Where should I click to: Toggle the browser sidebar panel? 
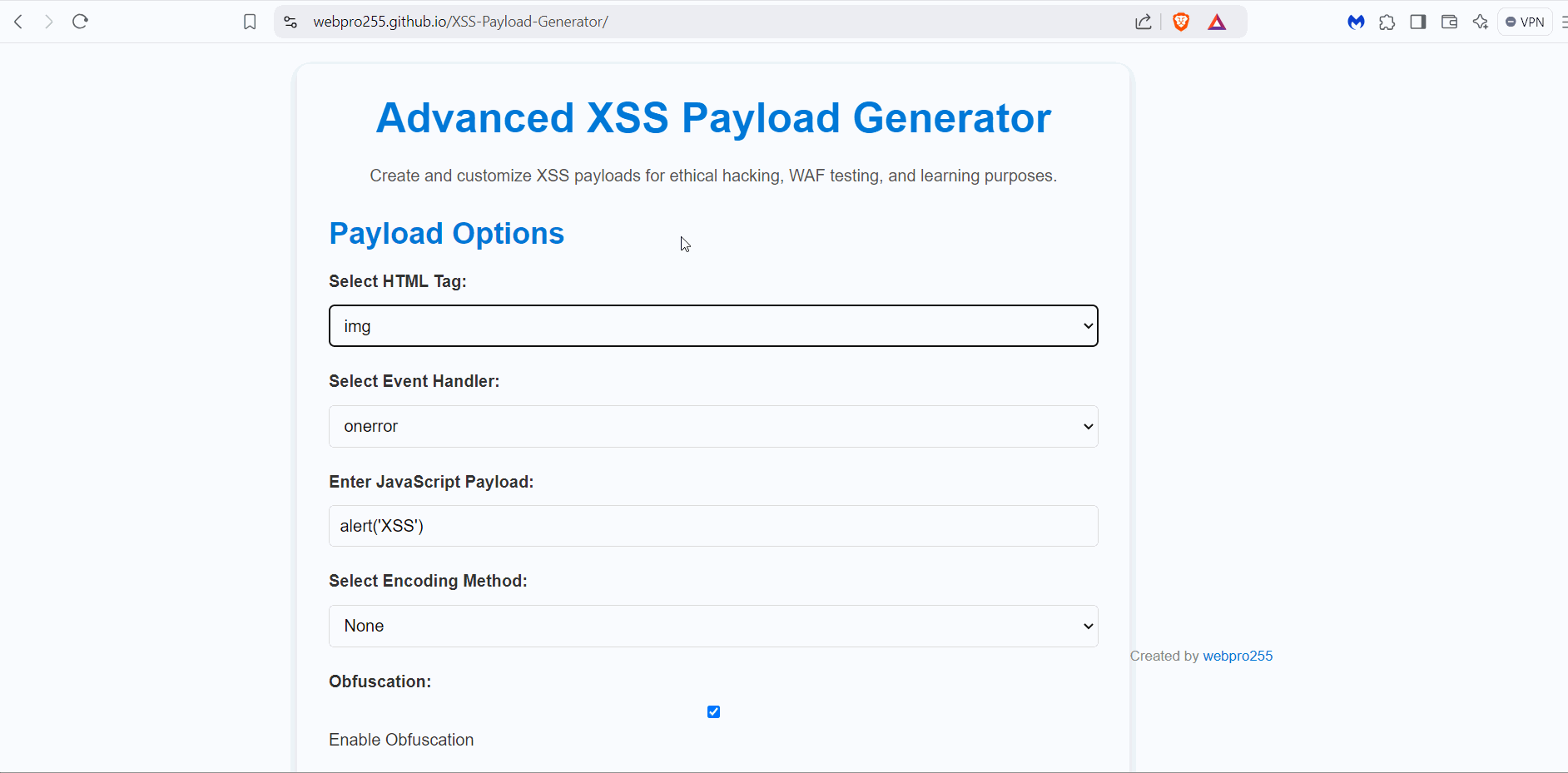click(1418, 22)
